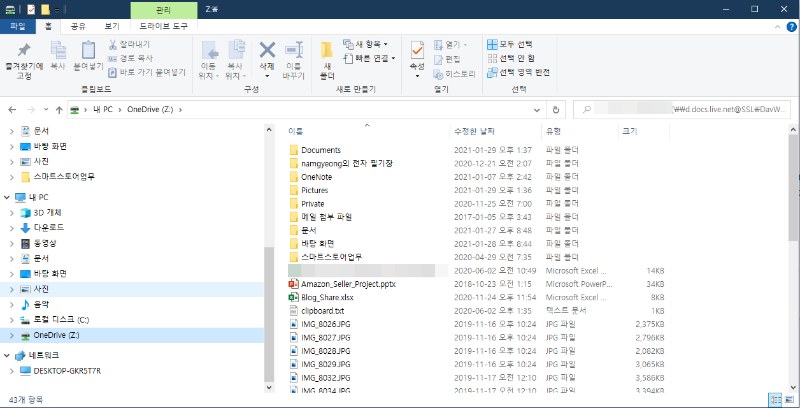
Task: Open the 공유 ribbon tab
Action: tap(79, 26)
